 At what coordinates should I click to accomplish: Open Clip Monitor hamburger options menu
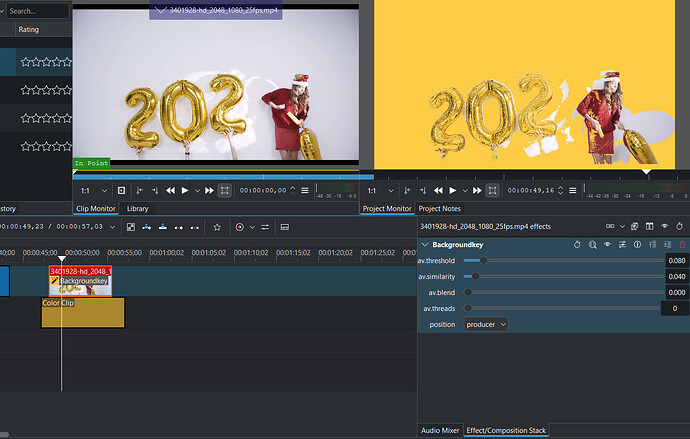point(305,190)
